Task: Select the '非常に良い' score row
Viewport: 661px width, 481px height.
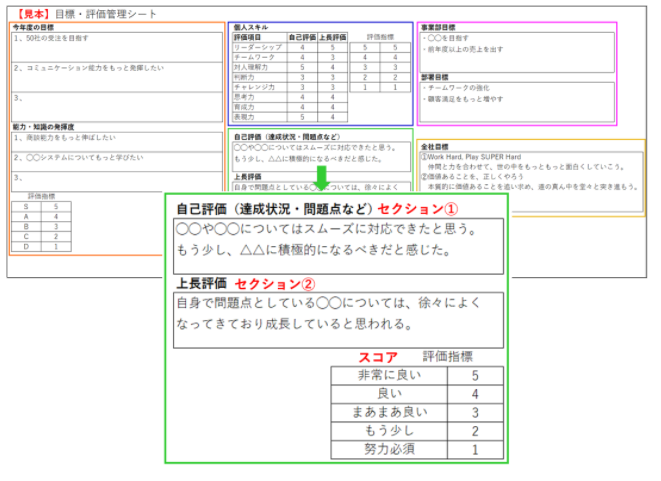Action: point(388,377)
